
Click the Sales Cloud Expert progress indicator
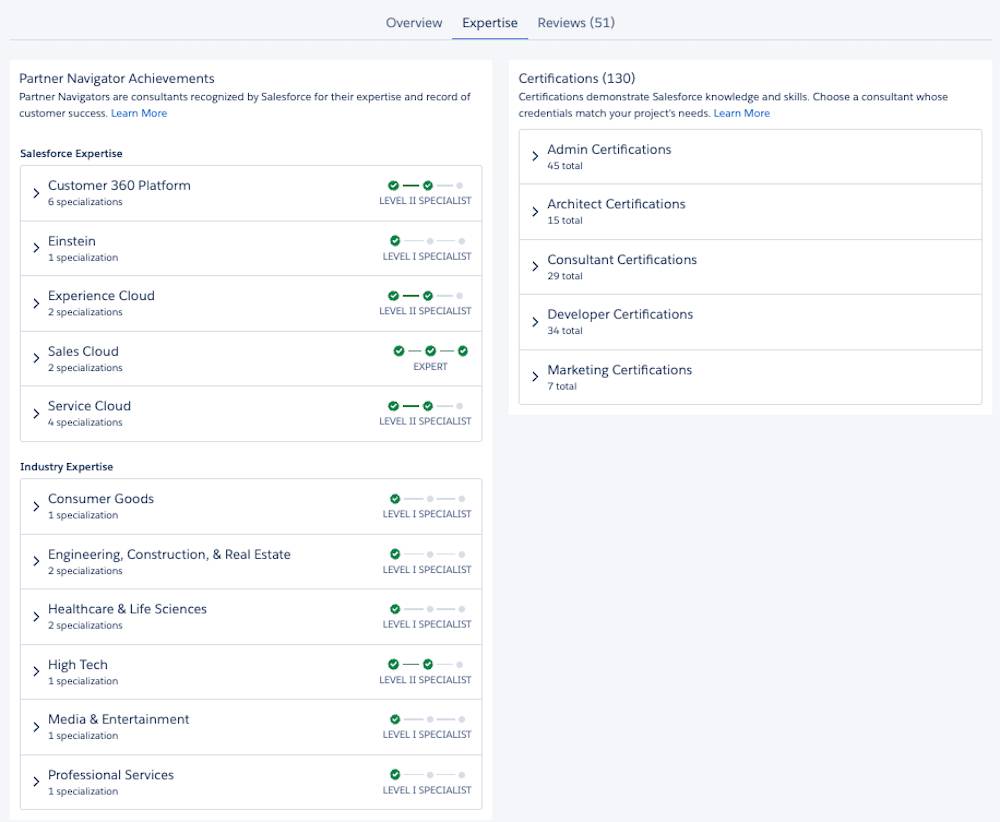point(430,351)
